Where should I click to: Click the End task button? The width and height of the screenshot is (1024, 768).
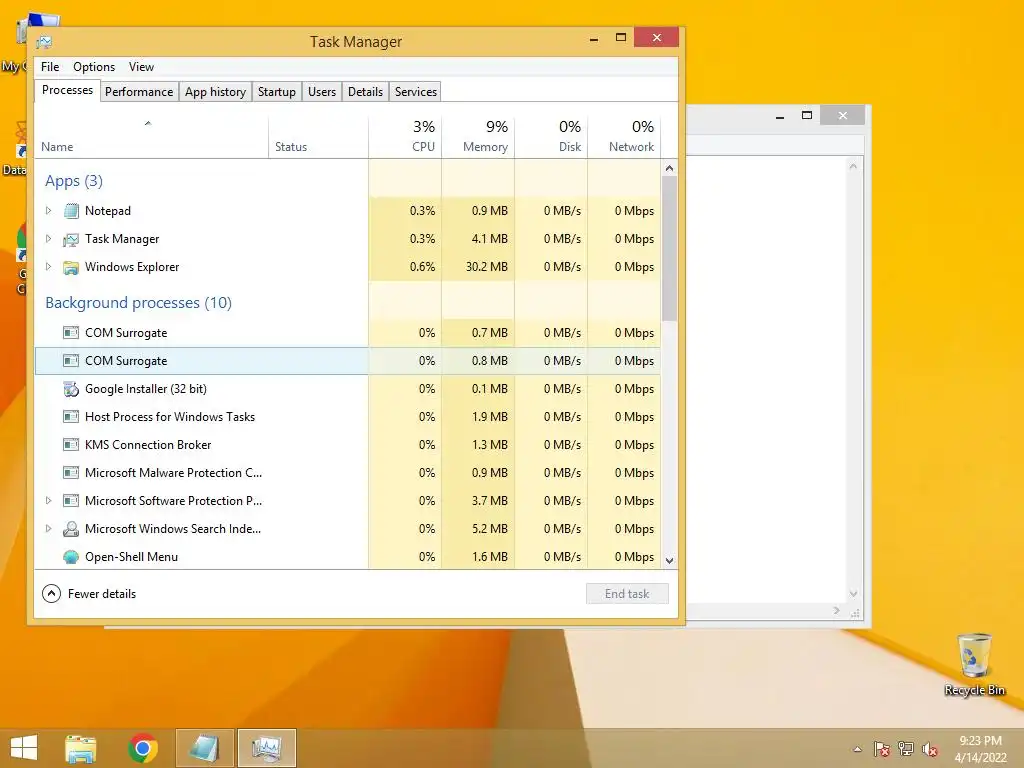click(627, 594)
